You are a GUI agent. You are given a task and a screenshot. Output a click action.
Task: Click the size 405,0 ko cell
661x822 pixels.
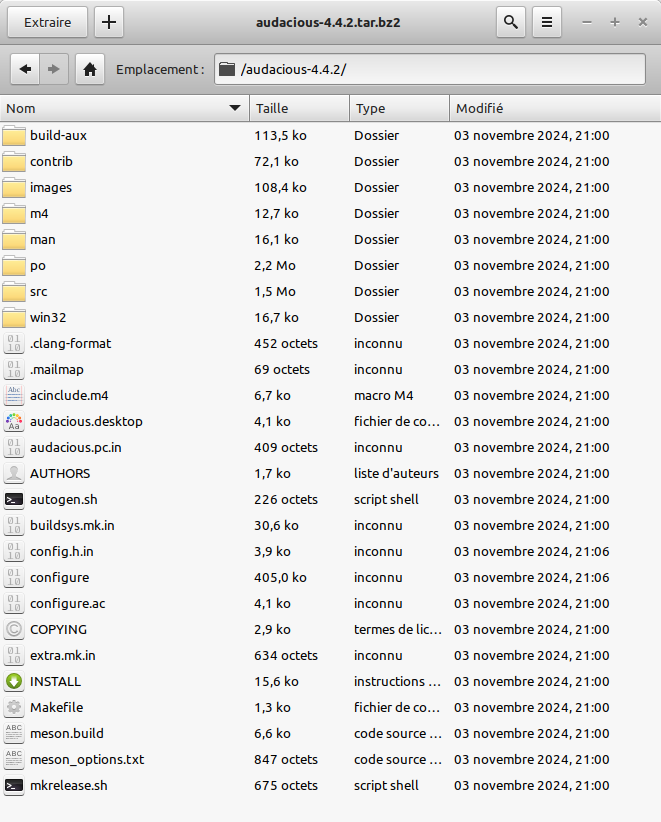(280, 578)
